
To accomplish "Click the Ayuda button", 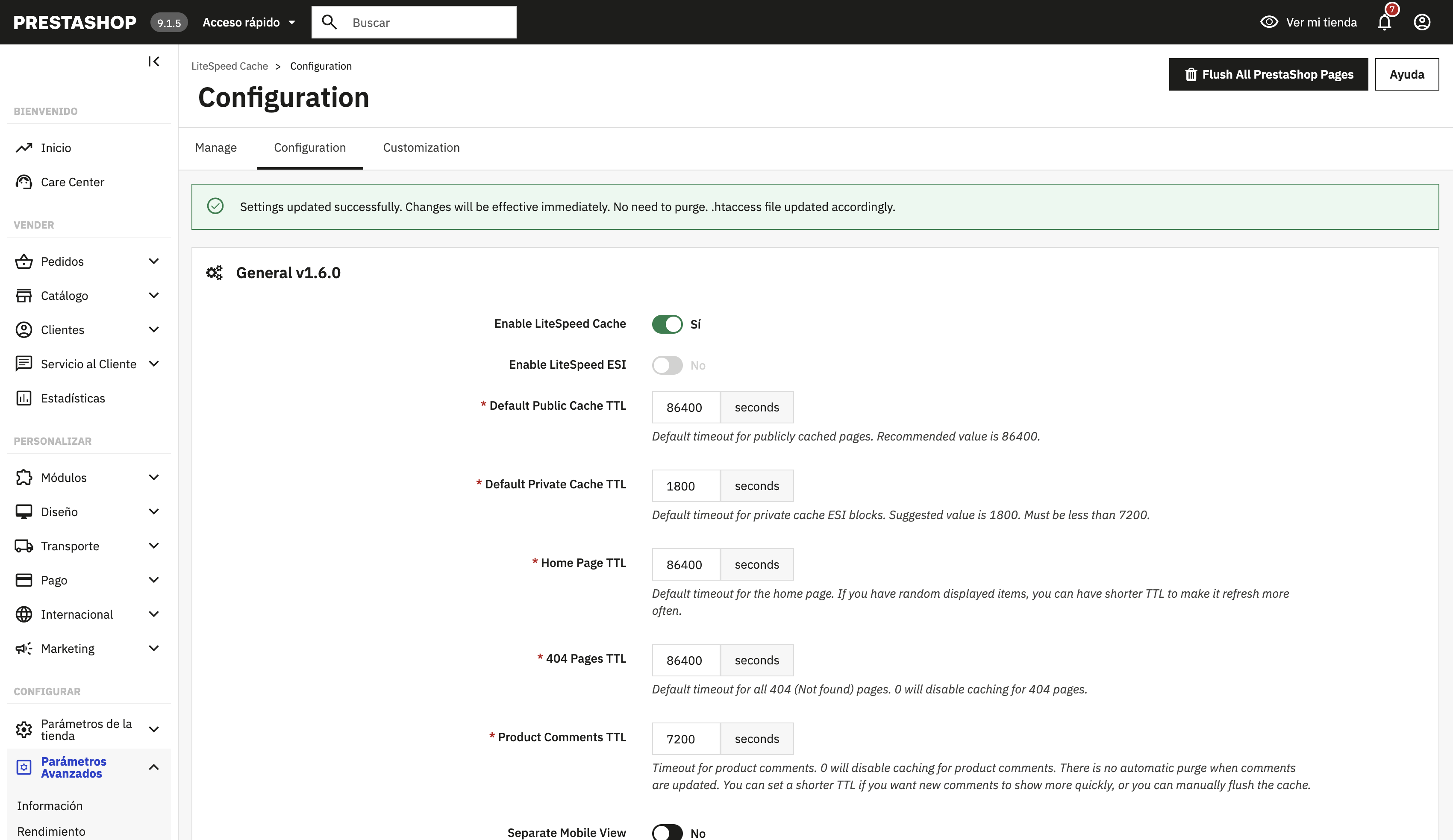I will coord(1407,74).
